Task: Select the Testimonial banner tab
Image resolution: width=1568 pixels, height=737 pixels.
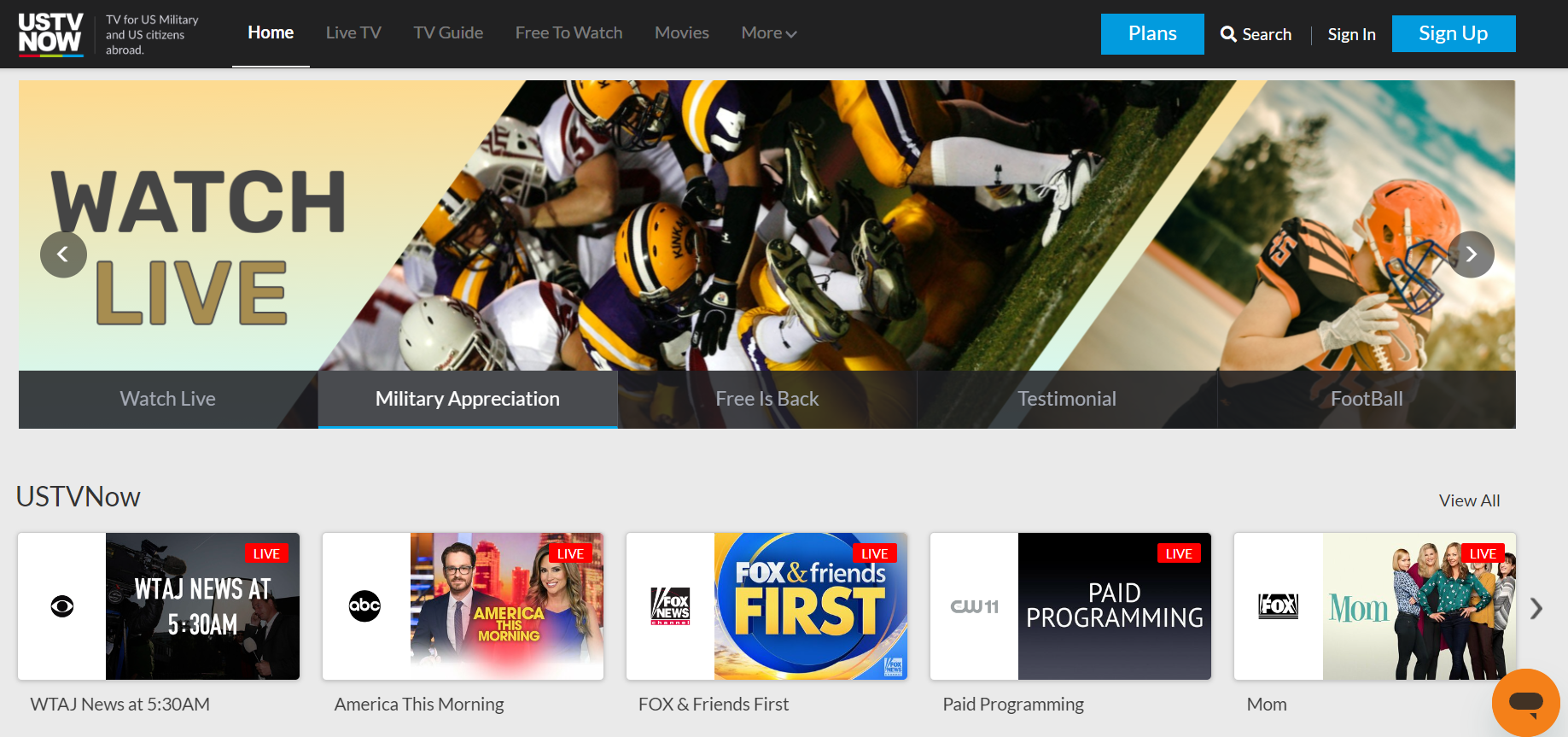Action: [x=1067, y=399]
